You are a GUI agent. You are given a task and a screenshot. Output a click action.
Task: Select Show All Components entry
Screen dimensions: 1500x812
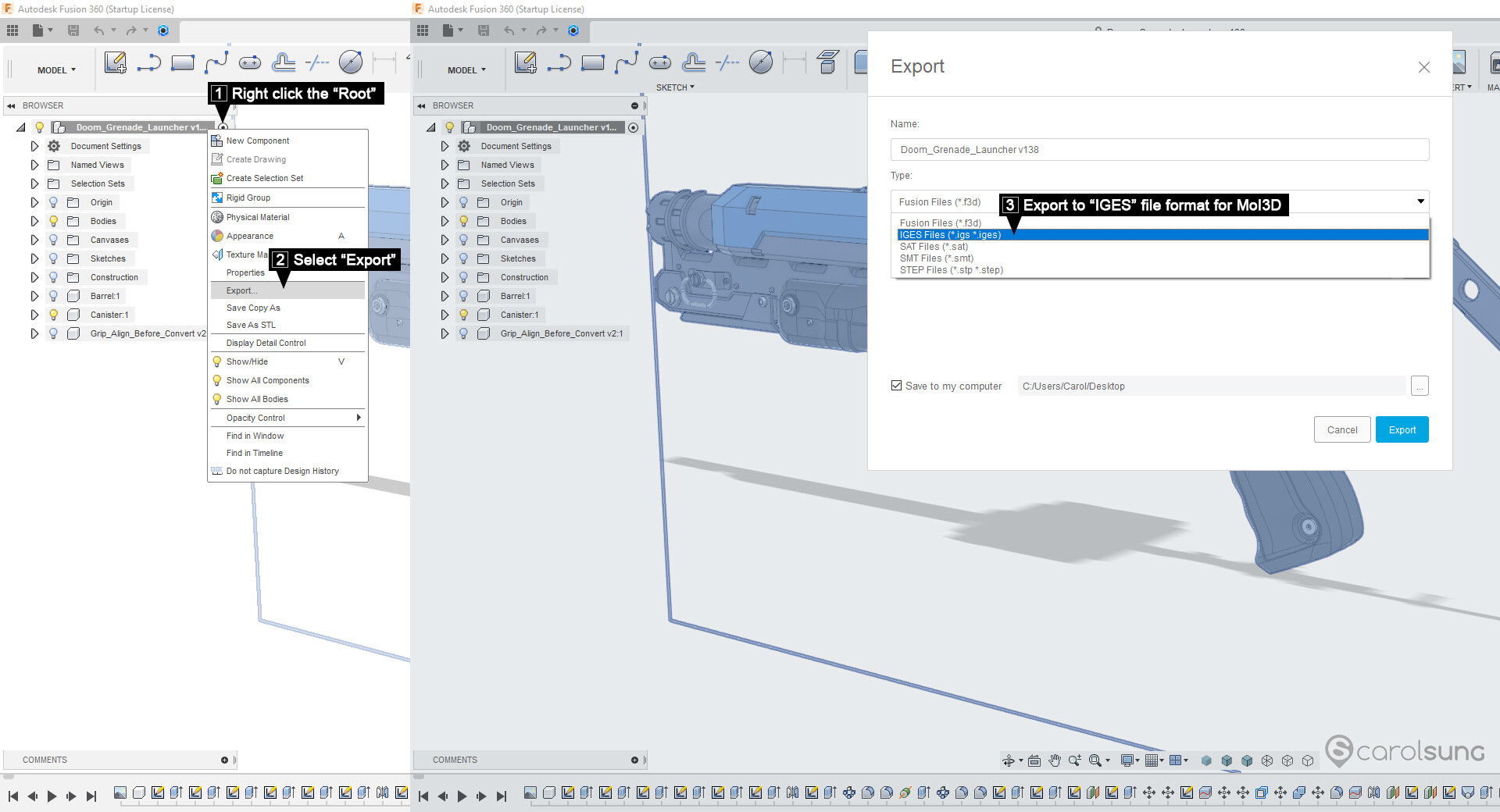pos(287,380)
